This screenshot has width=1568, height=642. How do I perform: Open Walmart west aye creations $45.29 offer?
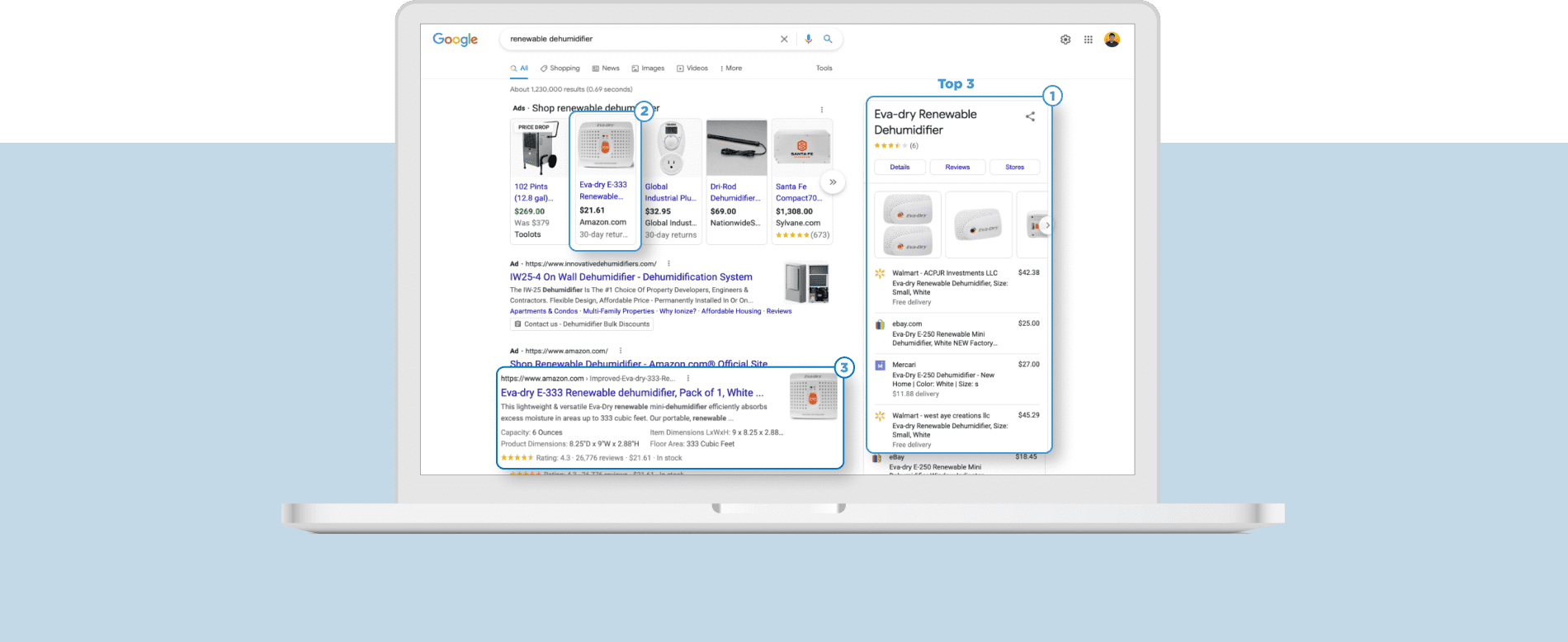coord(957,430)
